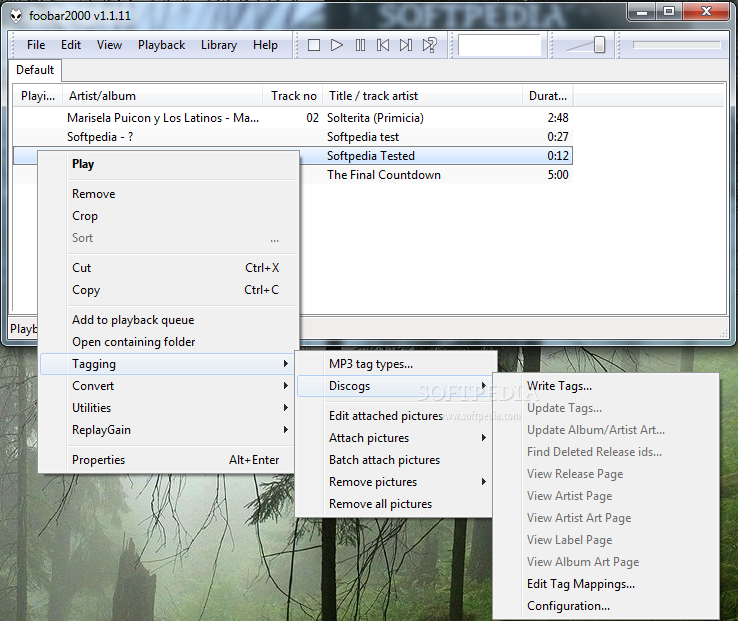This screenshot has width=738, height=621.
Task: Select Open containing folder
Action: tap(169, 342)
